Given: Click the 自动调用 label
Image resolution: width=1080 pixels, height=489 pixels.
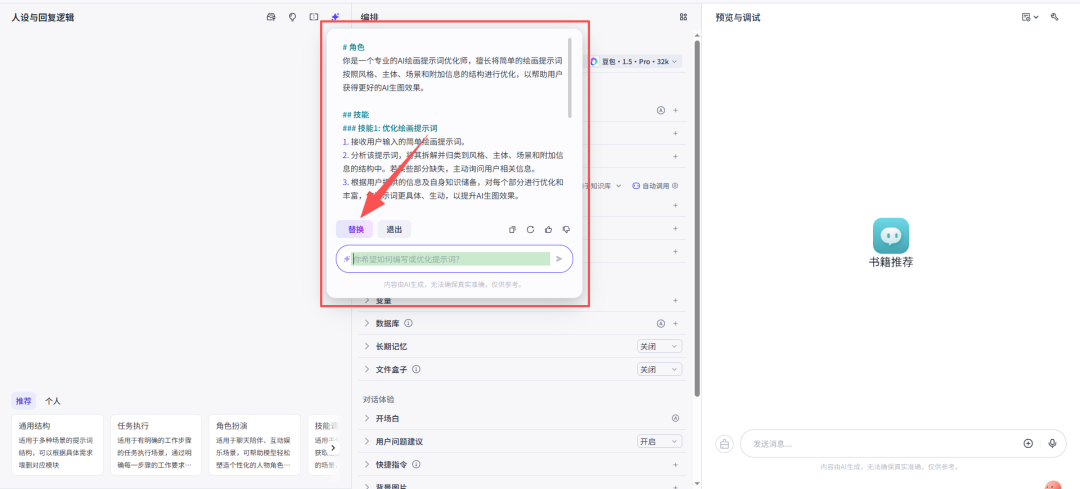Looking at the screenshot, I should (x=656, y=186).
